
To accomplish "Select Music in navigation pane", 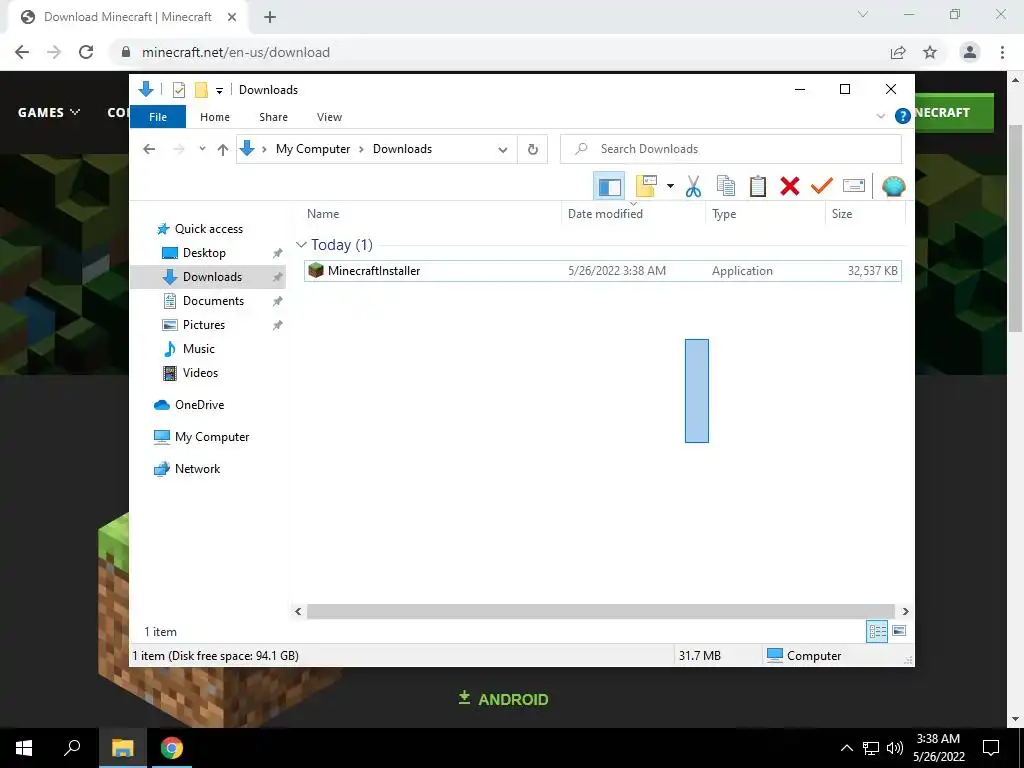I will (x=199, y=349).
